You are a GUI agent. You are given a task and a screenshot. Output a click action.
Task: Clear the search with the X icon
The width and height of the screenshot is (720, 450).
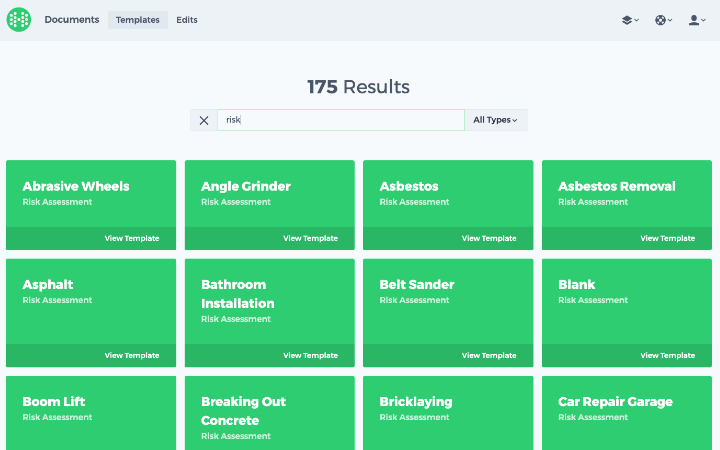tap(204, 120)
